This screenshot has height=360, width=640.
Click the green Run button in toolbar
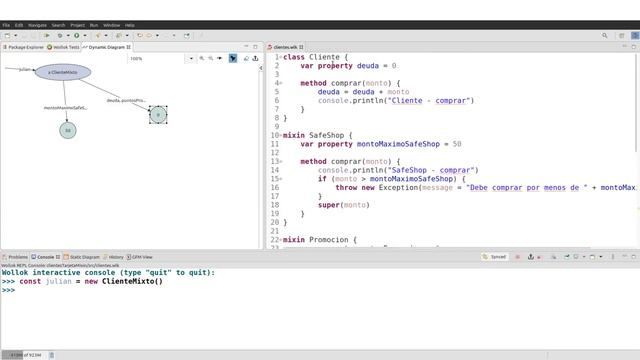pyautogui.click(x=77, y=36)
